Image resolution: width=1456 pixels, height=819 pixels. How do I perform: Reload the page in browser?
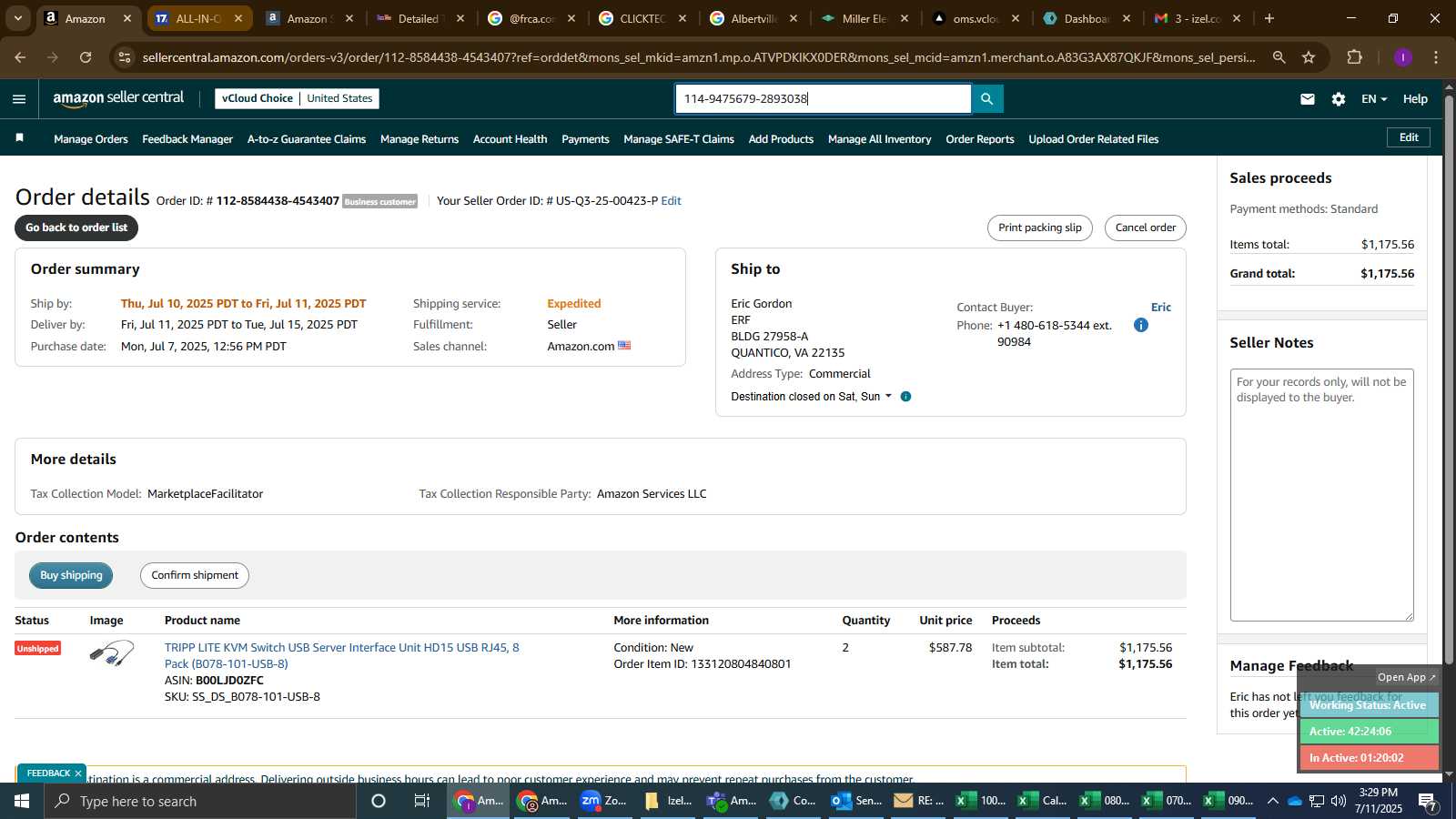click(x=86, y=57)
